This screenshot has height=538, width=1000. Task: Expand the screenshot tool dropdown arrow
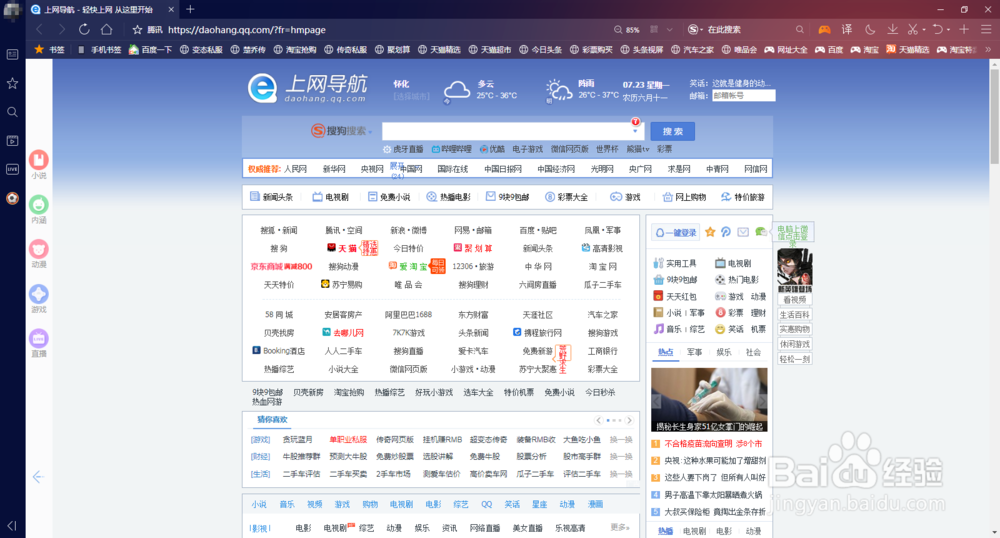tap(923, 30)
